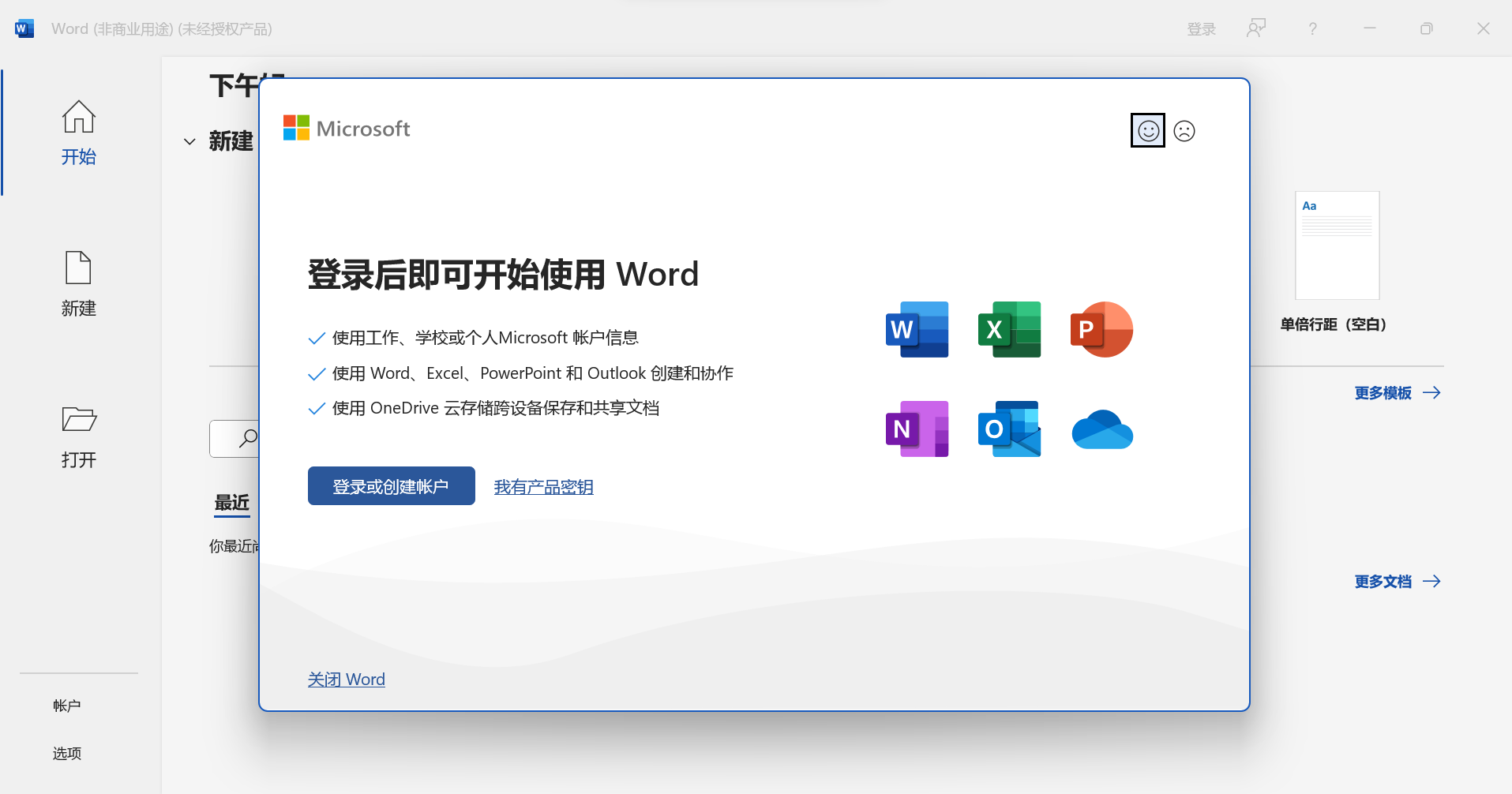Open the 开始 home page in sidebar

(79, 133)
